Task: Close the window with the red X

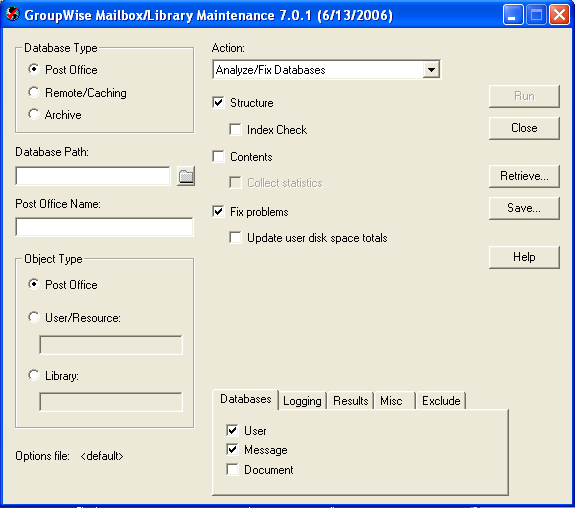Action: pos(559,15)
